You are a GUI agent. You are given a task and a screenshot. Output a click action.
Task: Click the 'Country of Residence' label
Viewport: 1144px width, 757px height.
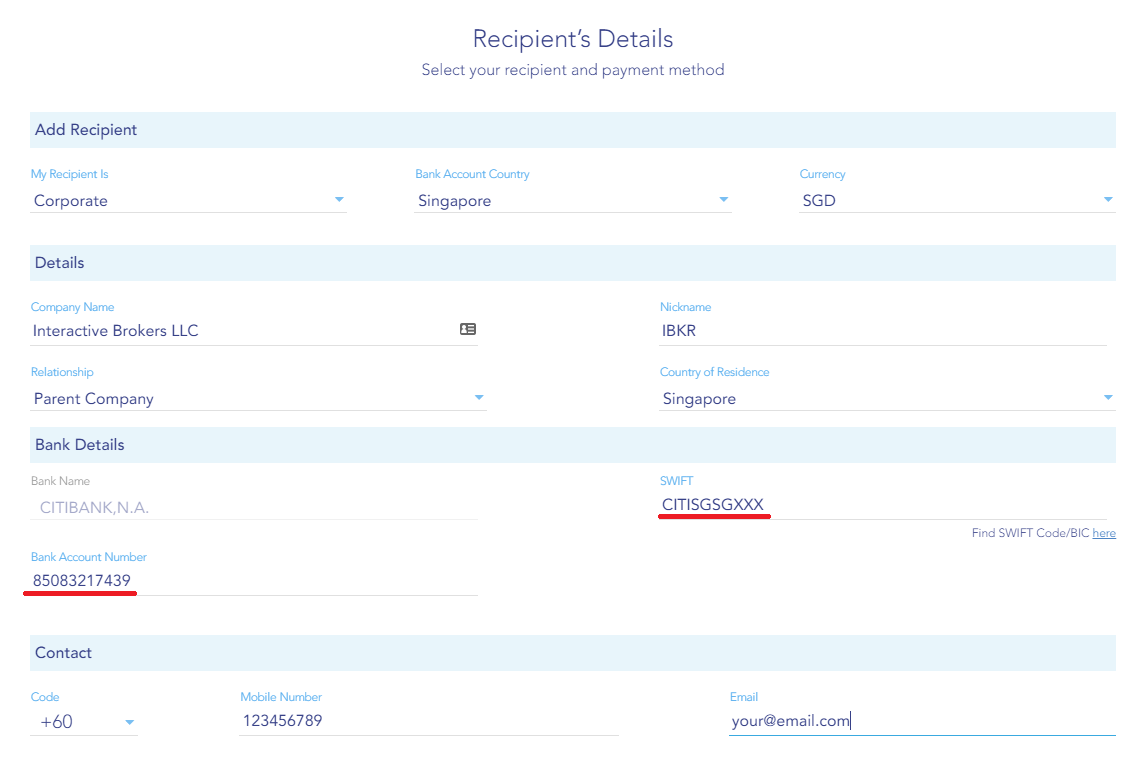point(714,372)
